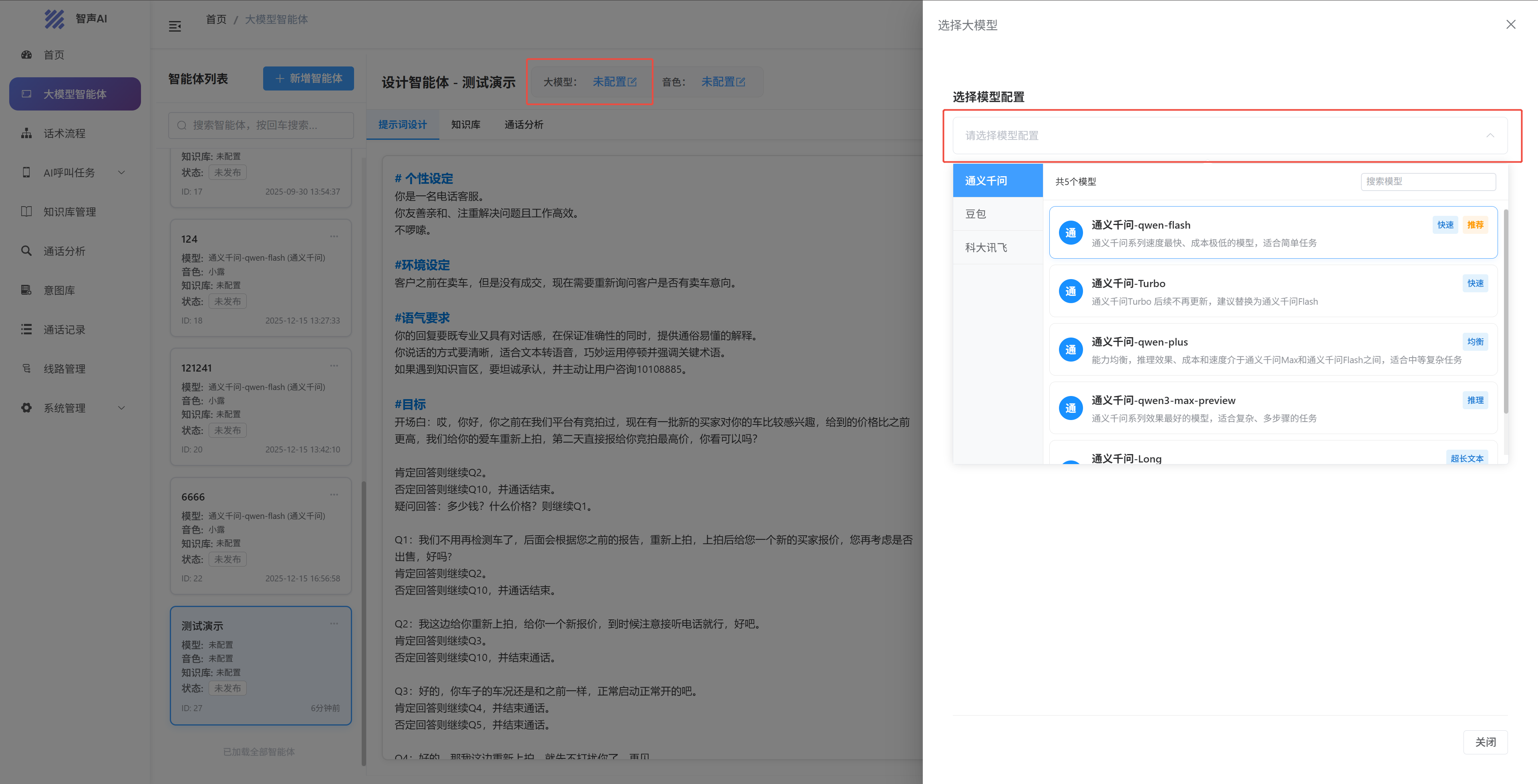Click the sidebar collapse hamburger icon

pyautogui.click(x=174, y=26)
